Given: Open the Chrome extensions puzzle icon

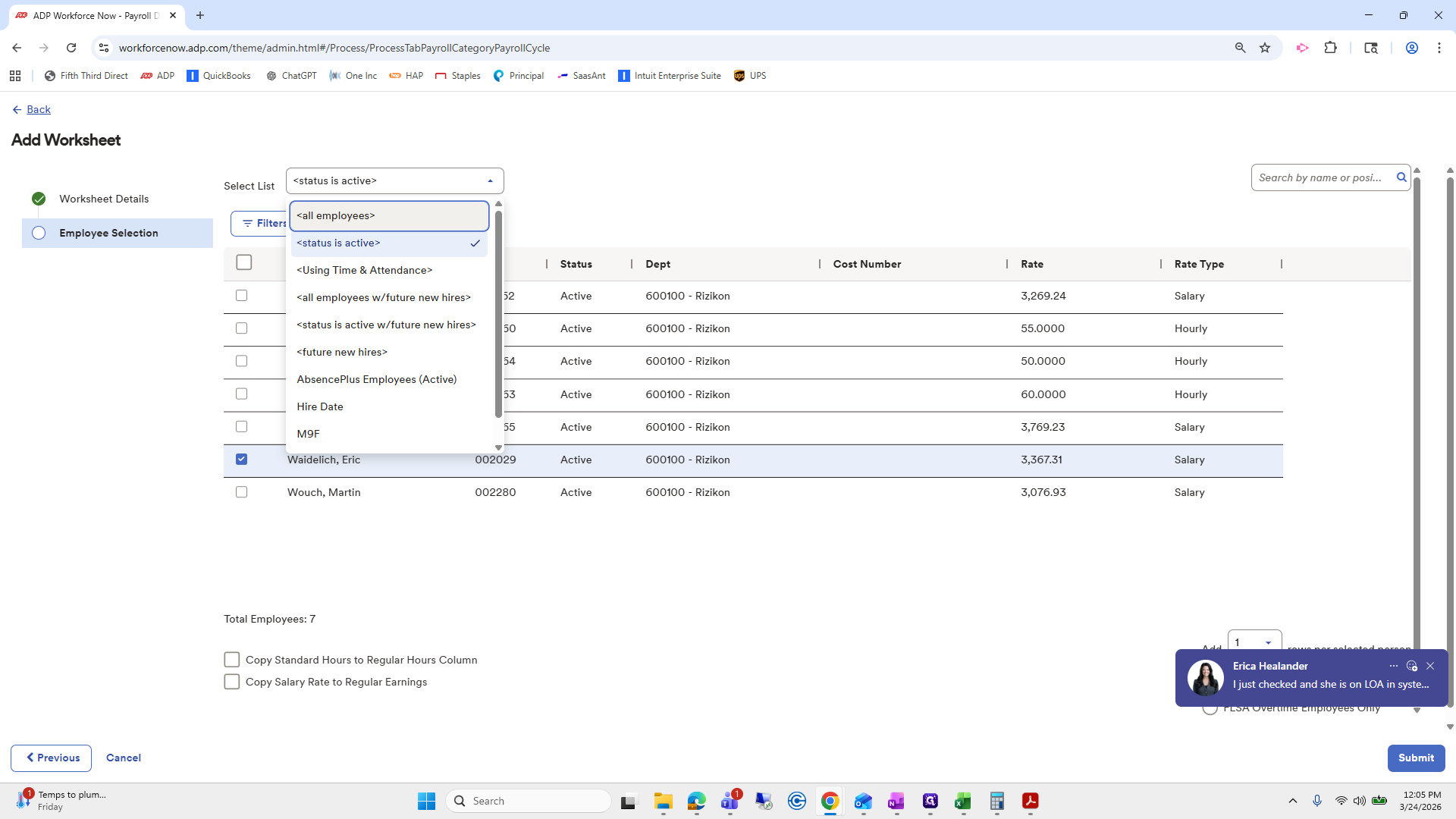Looking at the screenshot, I should pos(1330,48).
